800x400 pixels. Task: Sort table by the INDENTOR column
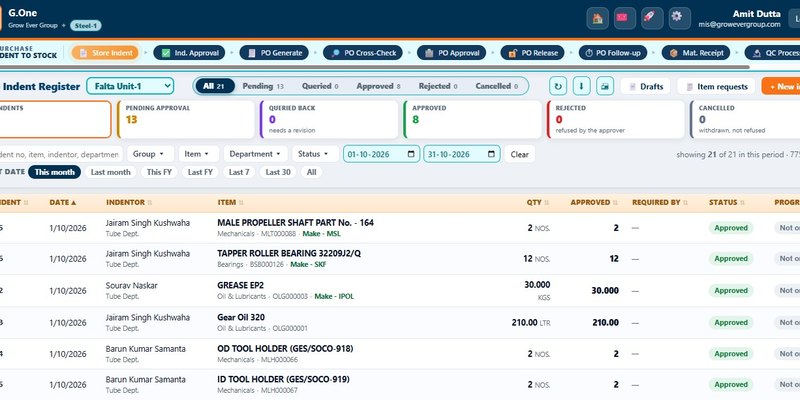129,203
